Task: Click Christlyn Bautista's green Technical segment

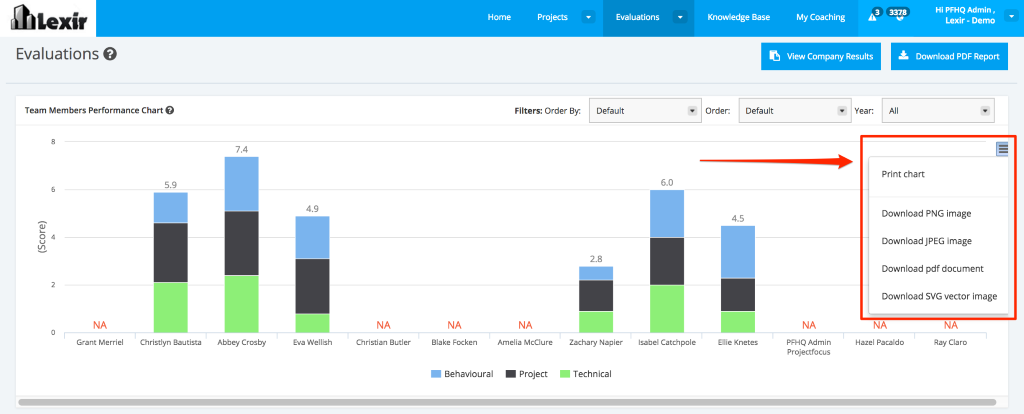Action: [170, 308]
